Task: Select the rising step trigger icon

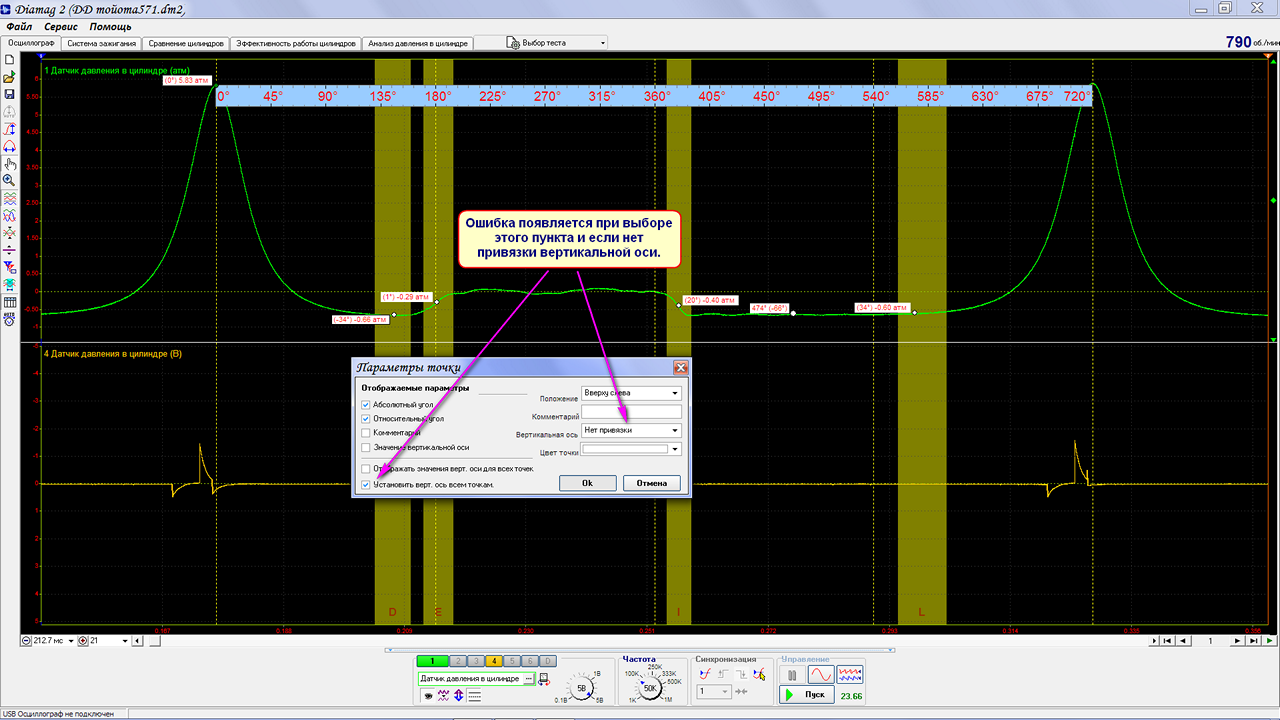Action: pos(723,675)
